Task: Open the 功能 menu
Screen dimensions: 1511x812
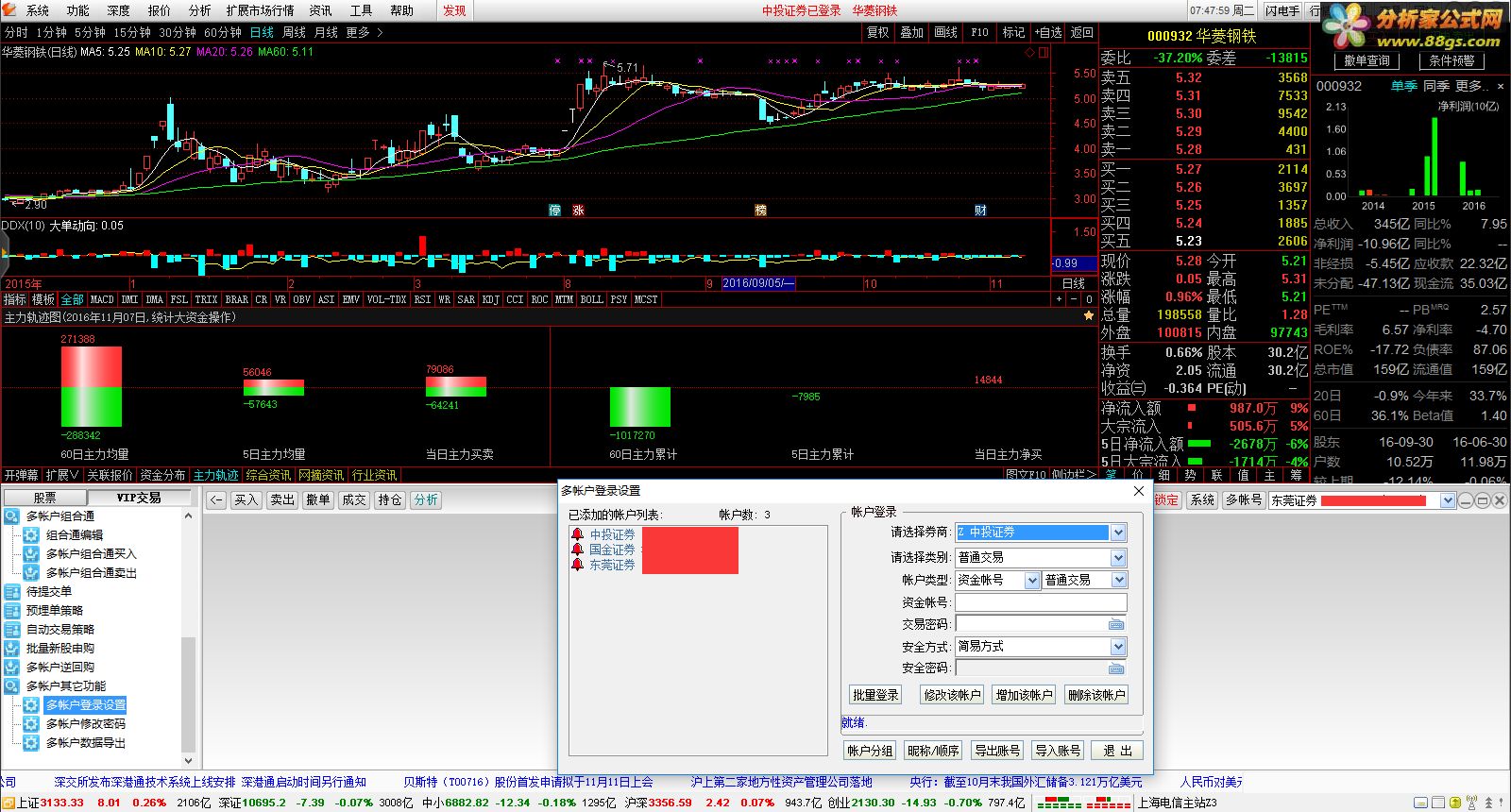Action: 78,10
